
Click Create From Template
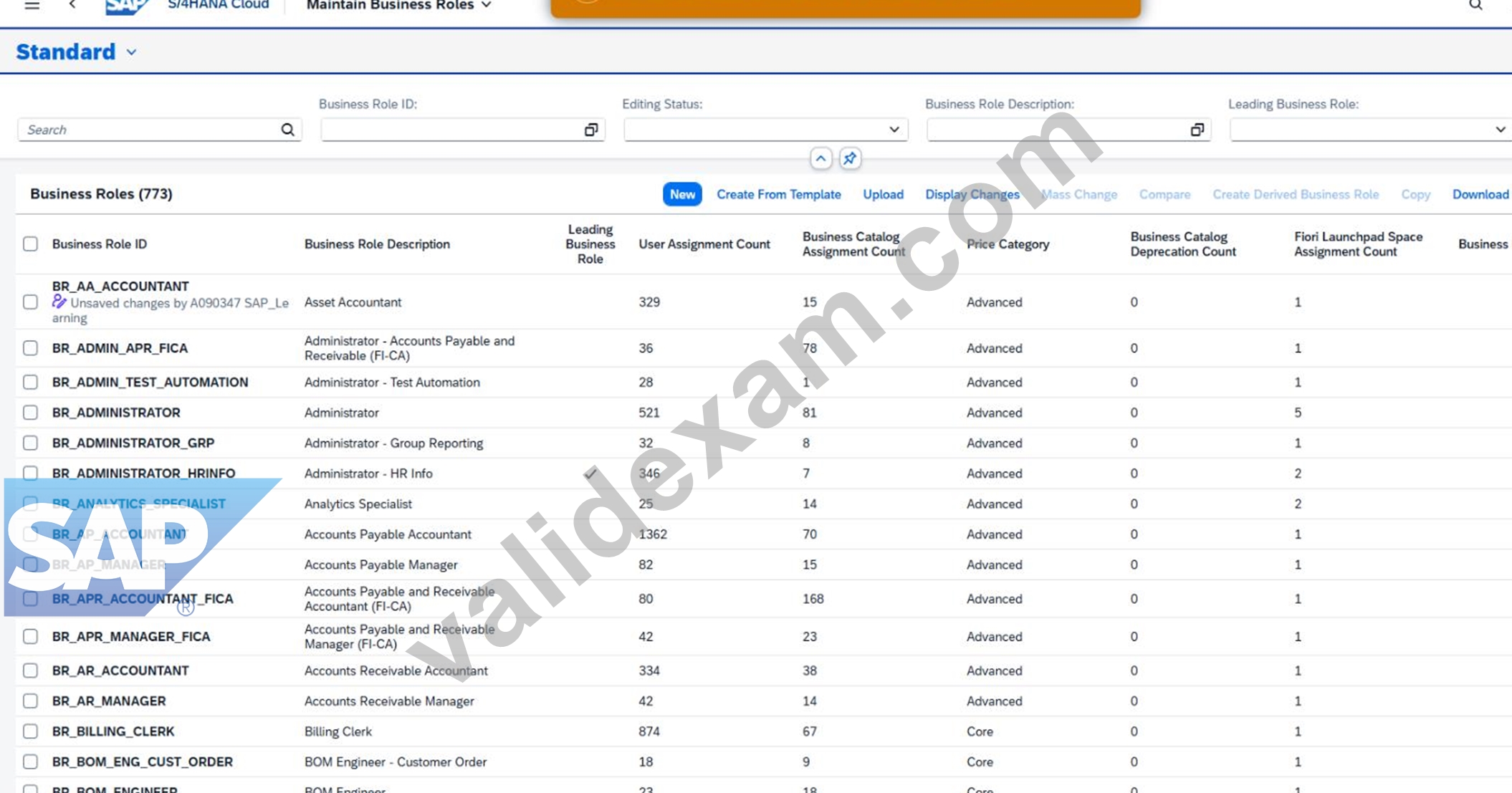tap(779, 194)
